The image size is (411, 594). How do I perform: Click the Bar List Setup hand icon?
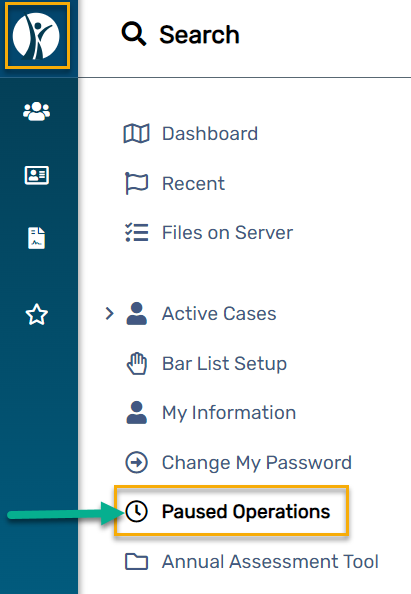tap(136, 364)
